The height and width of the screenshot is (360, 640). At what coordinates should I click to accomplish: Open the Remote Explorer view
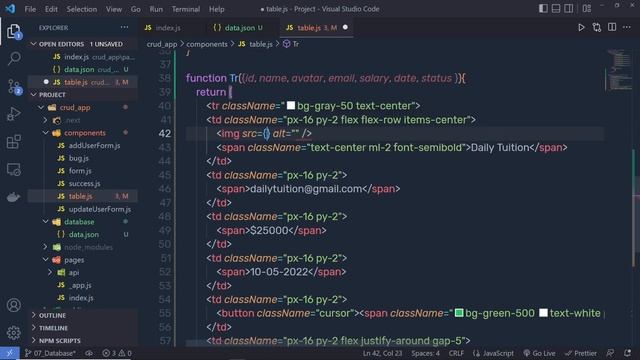point(13,169)
